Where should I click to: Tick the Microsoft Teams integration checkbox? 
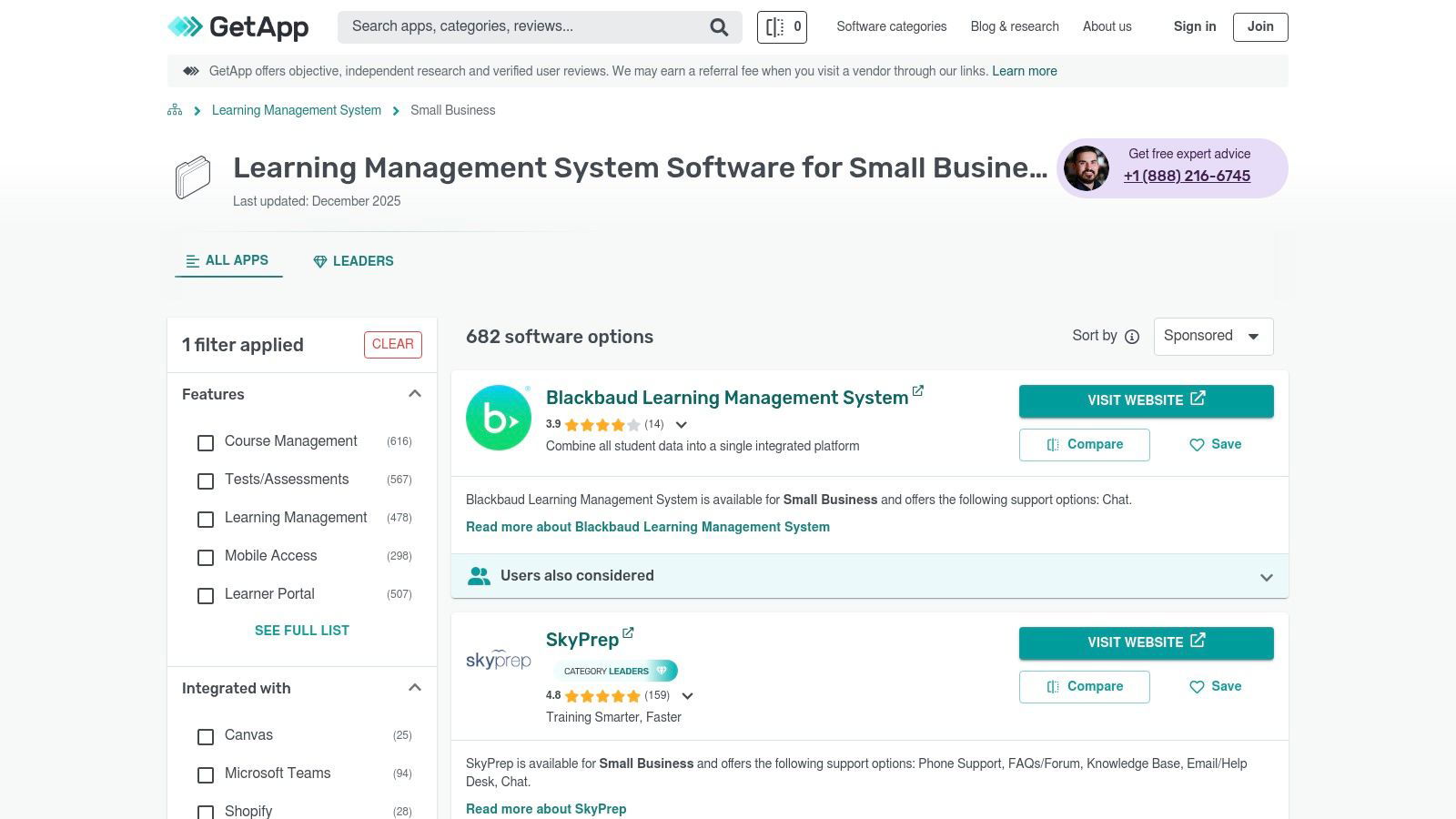tap(206, 775)
